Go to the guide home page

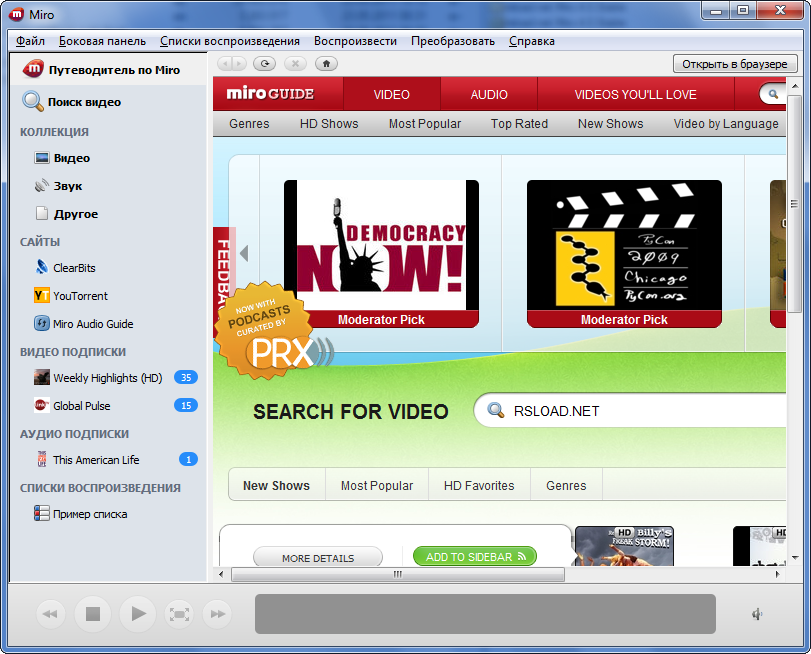coord(326,64)
